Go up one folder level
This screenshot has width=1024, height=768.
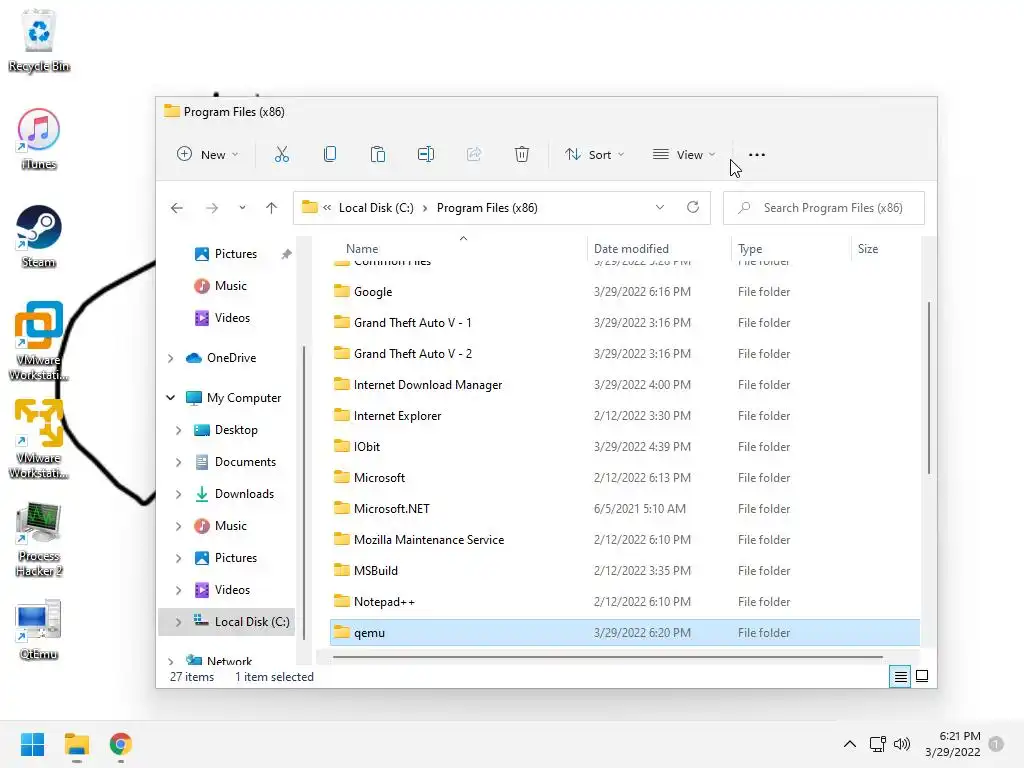(272, 208)
